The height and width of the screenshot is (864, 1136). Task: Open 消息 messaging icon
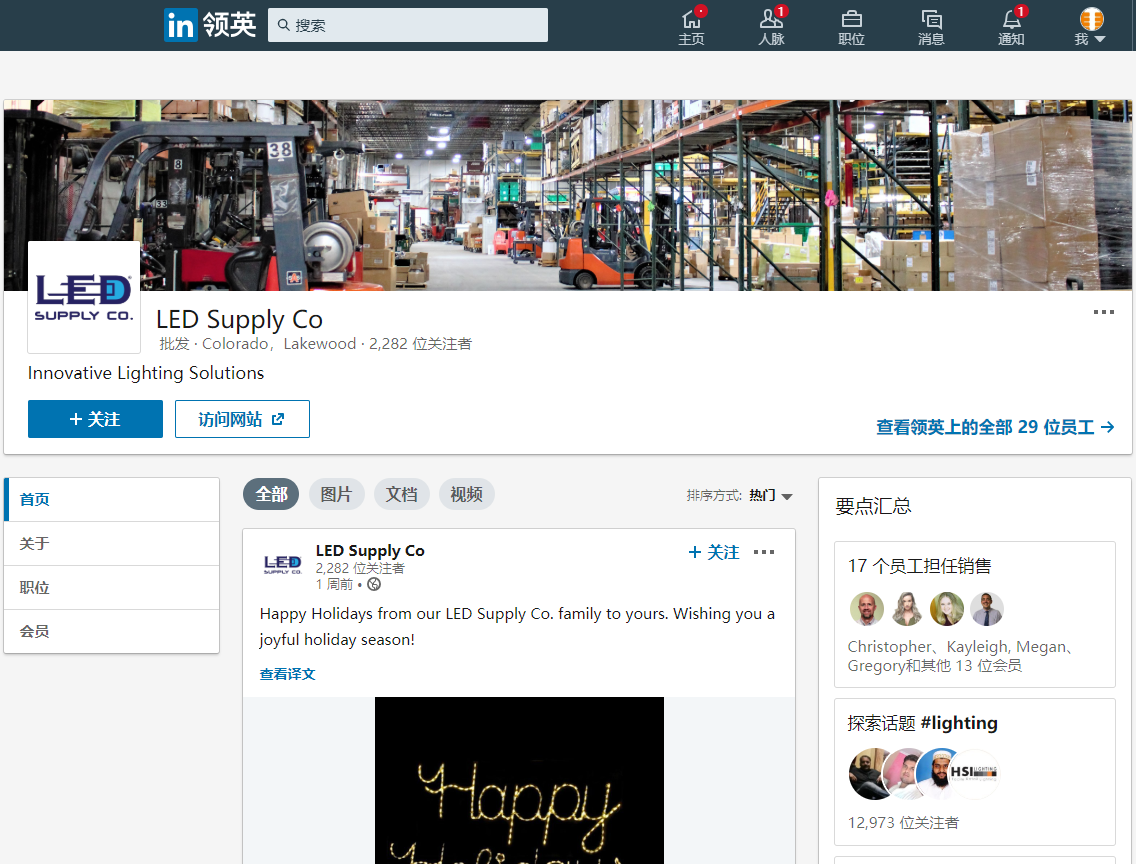[931, 26]
